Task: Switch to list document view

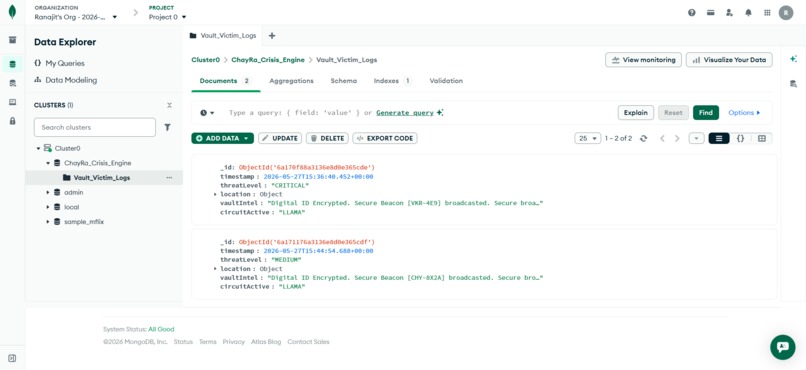Action: click(719, 138)
